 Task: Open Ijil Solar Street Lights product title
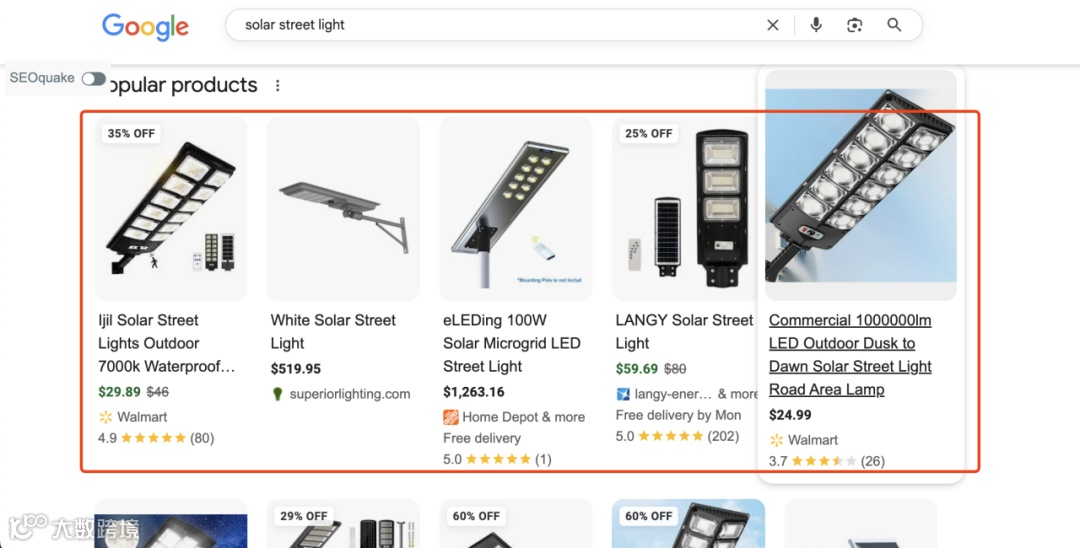click(167, 343)
